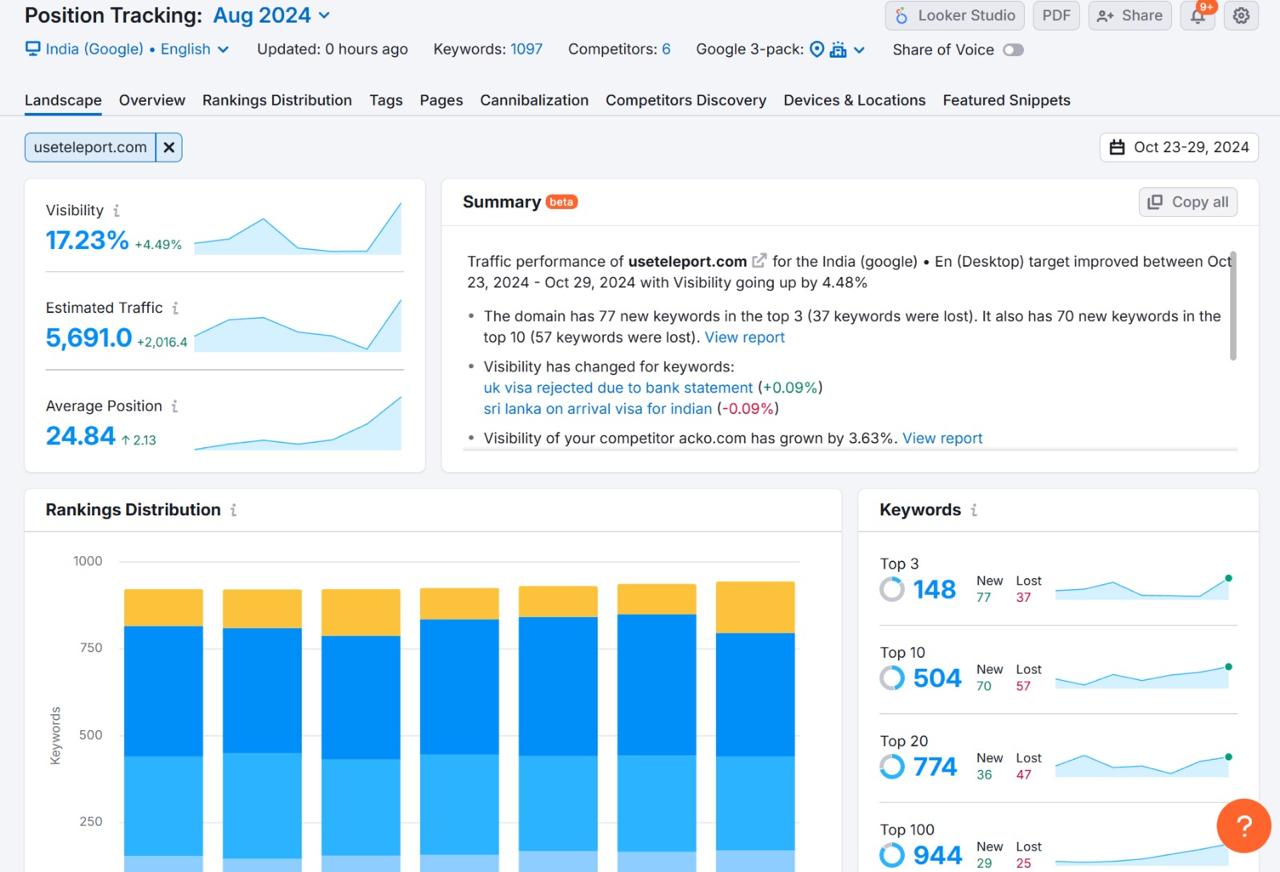Image resolution: width=1280 pixels, height=872 pixels.
Task: Open useteleport.com external link icon
Action: pyautogui.click(x=759, y=261)
